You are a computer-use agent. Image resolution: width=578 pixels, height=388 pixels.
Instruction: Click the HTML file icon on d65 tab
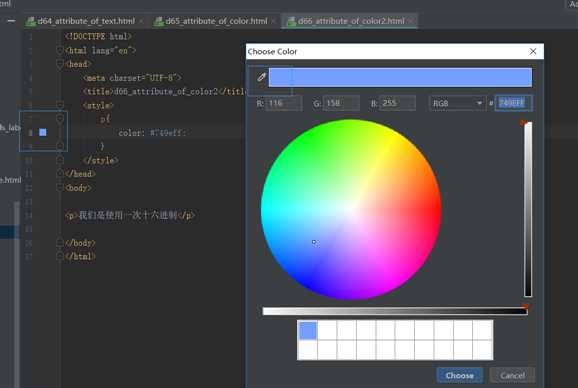[159, 21]
